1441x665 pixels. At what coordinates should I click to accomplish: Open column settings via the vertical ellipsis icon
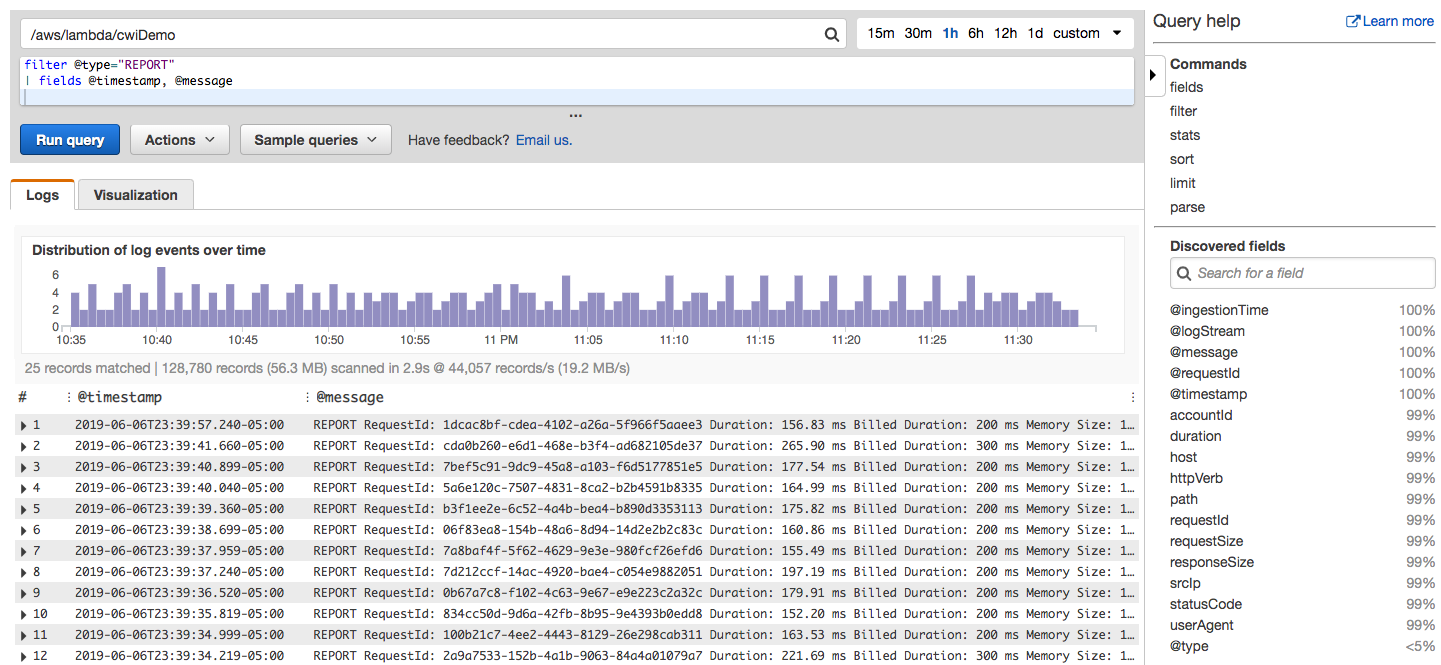1132,397
